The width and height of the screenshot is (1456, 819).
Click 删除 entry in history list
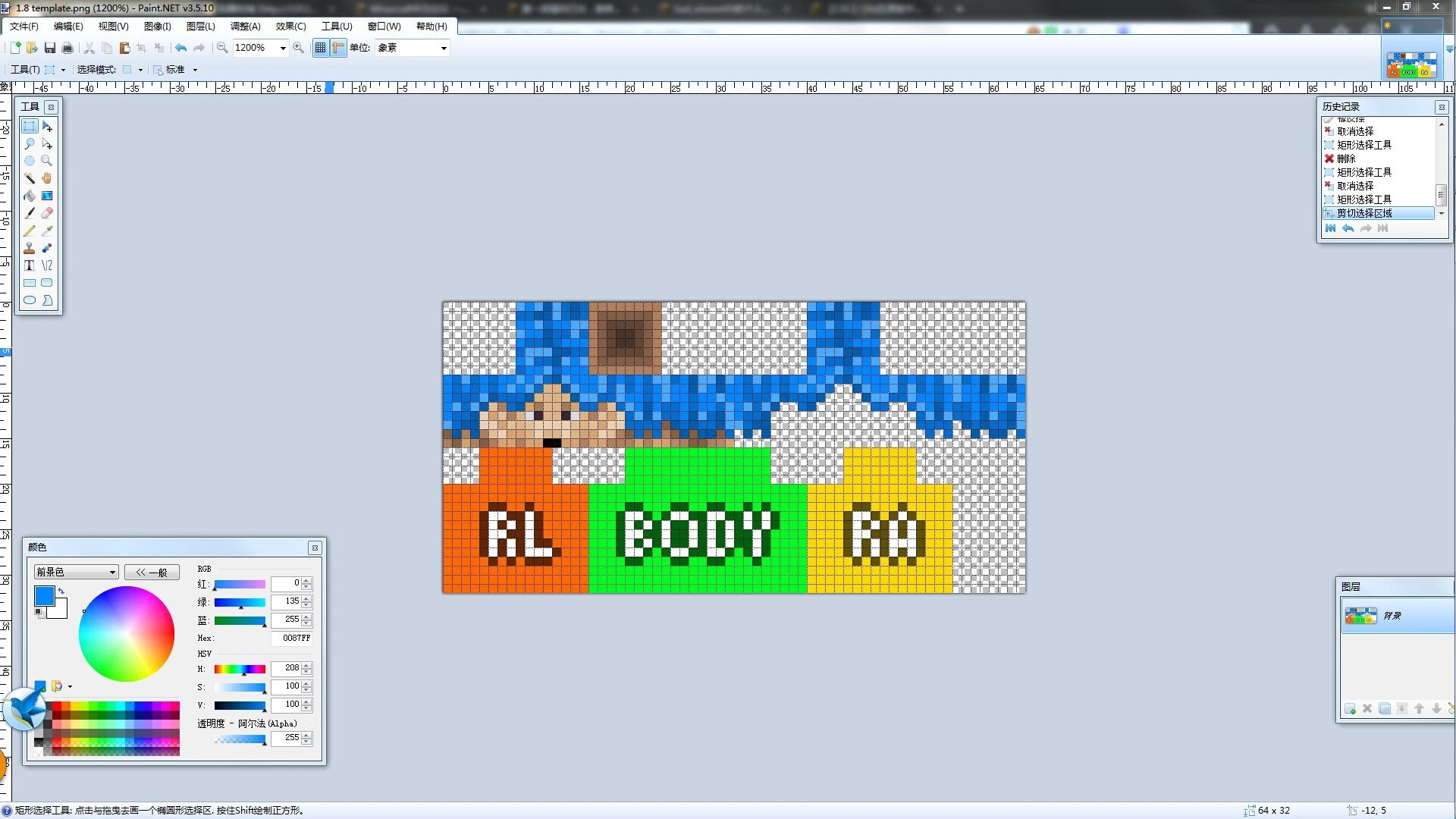tap(1346, 158)
